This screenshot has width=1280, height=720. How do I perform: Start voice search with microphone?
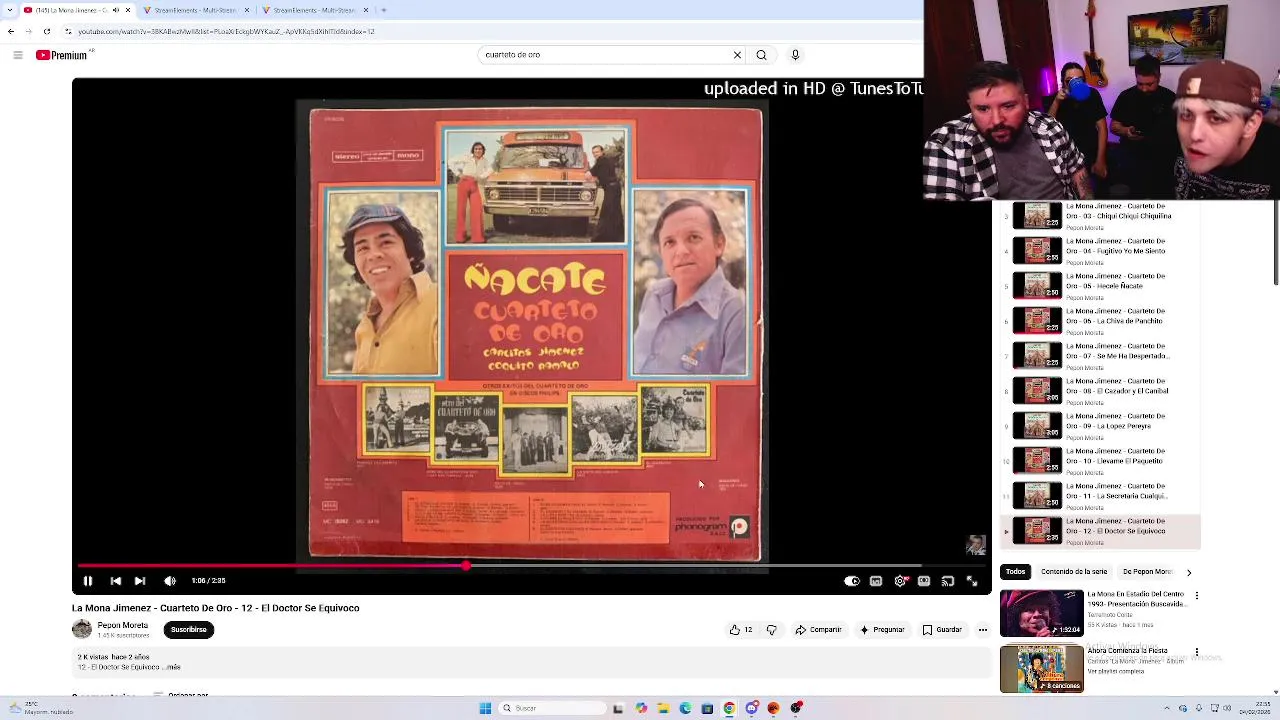(x=795, y=55)
